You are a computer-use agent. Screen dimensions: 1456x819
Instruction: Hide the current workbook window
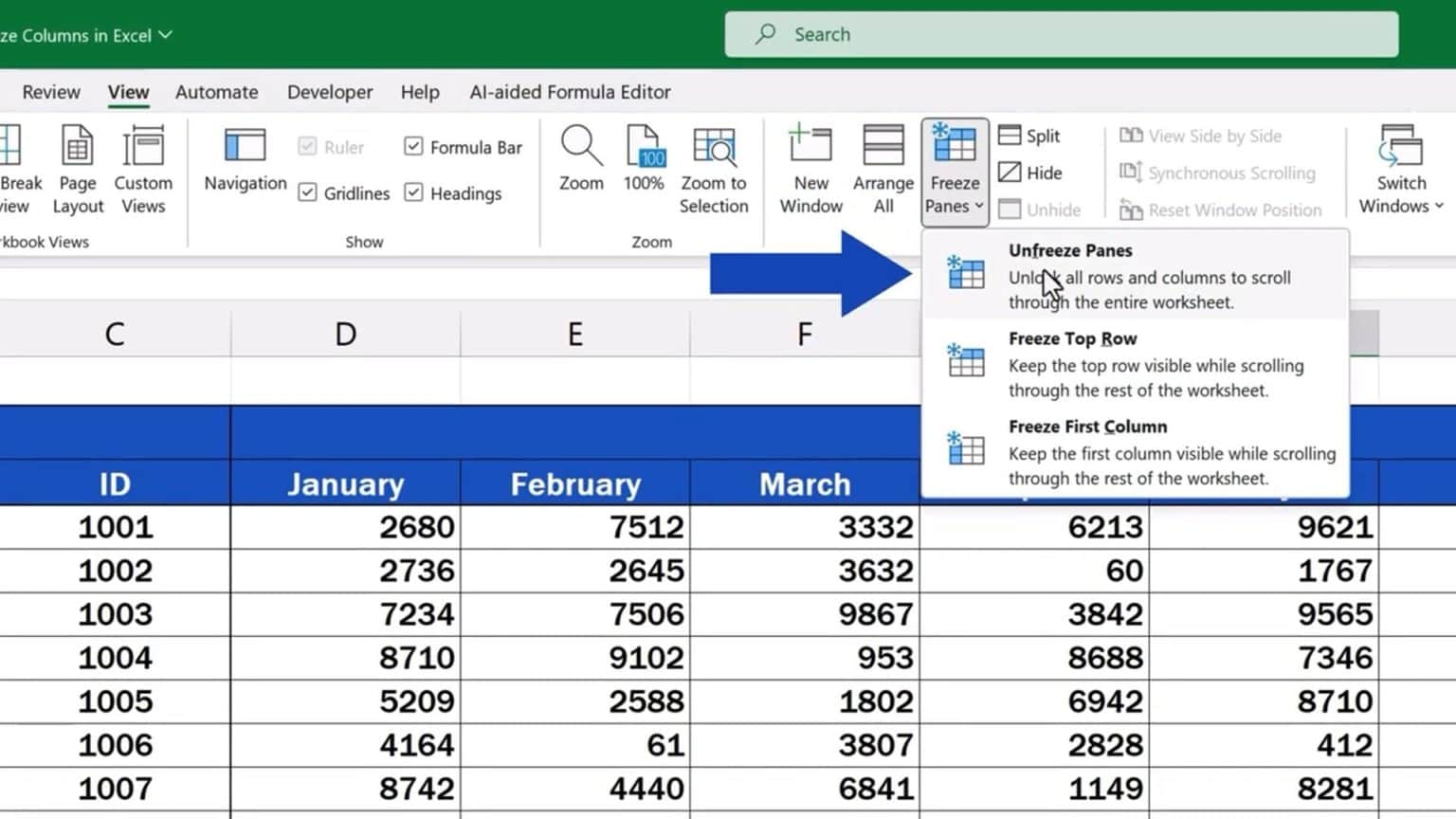point(1030,173)
